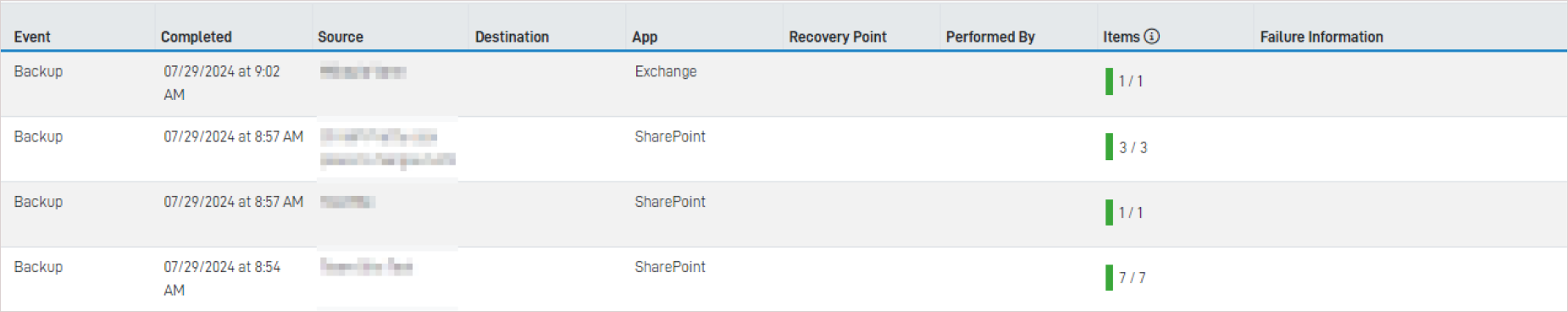Click the blurred source of the Exchange backup
The image size is (1568, 312).
coord(363,72)
